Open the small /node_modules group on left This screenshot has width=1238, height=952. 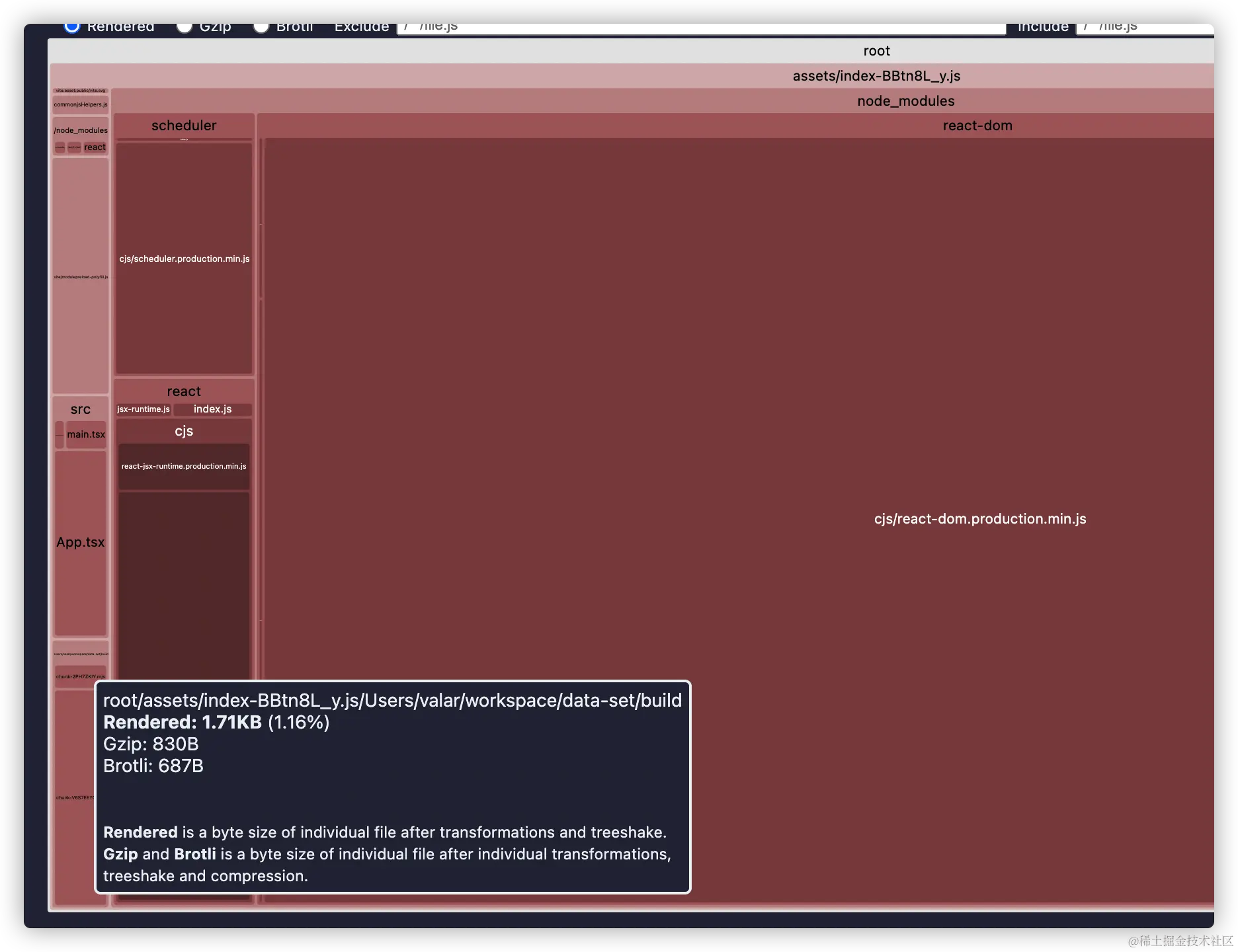pos(81,130)
